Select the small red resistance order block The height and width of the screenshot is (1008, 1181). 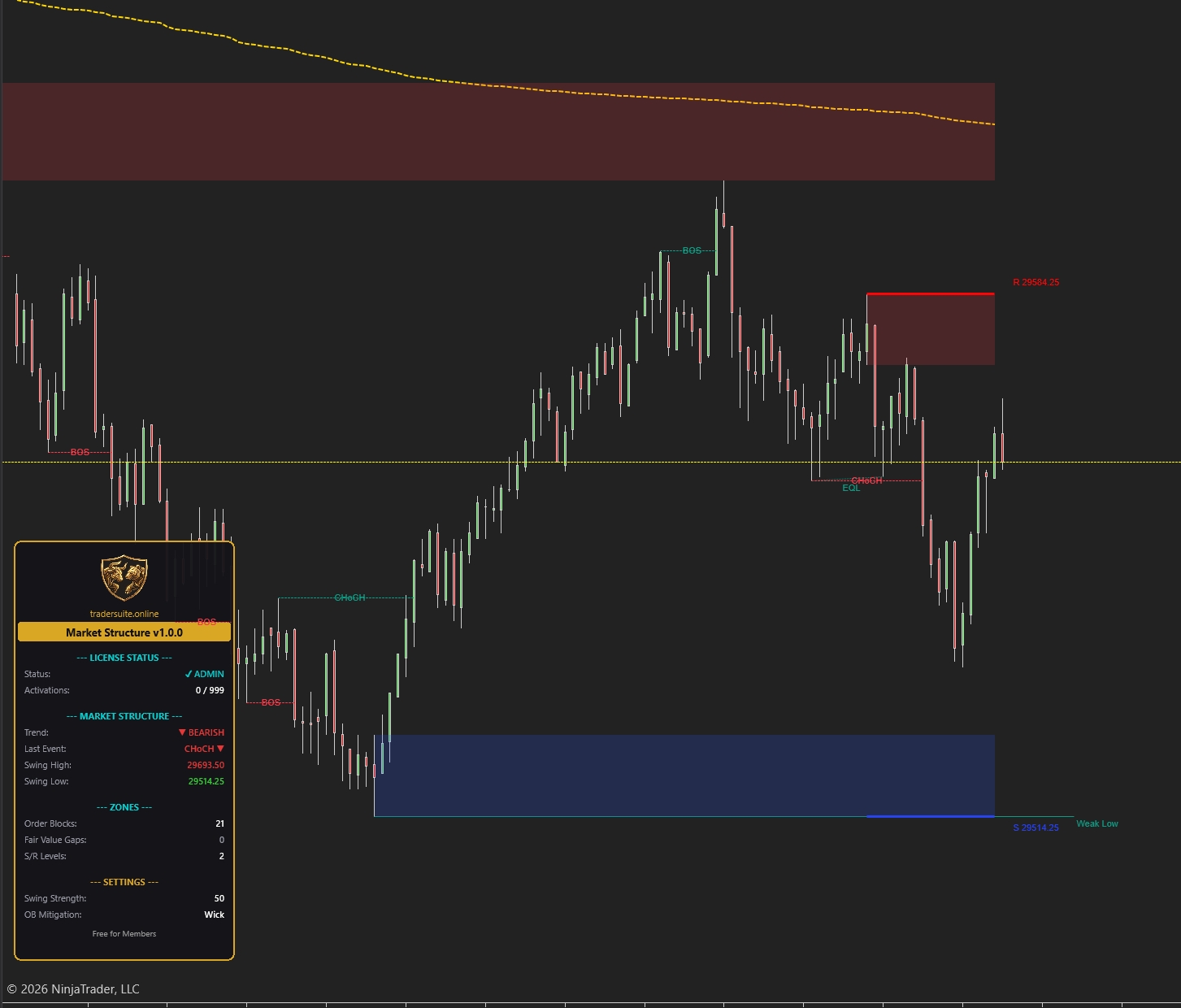pos(931,329)
